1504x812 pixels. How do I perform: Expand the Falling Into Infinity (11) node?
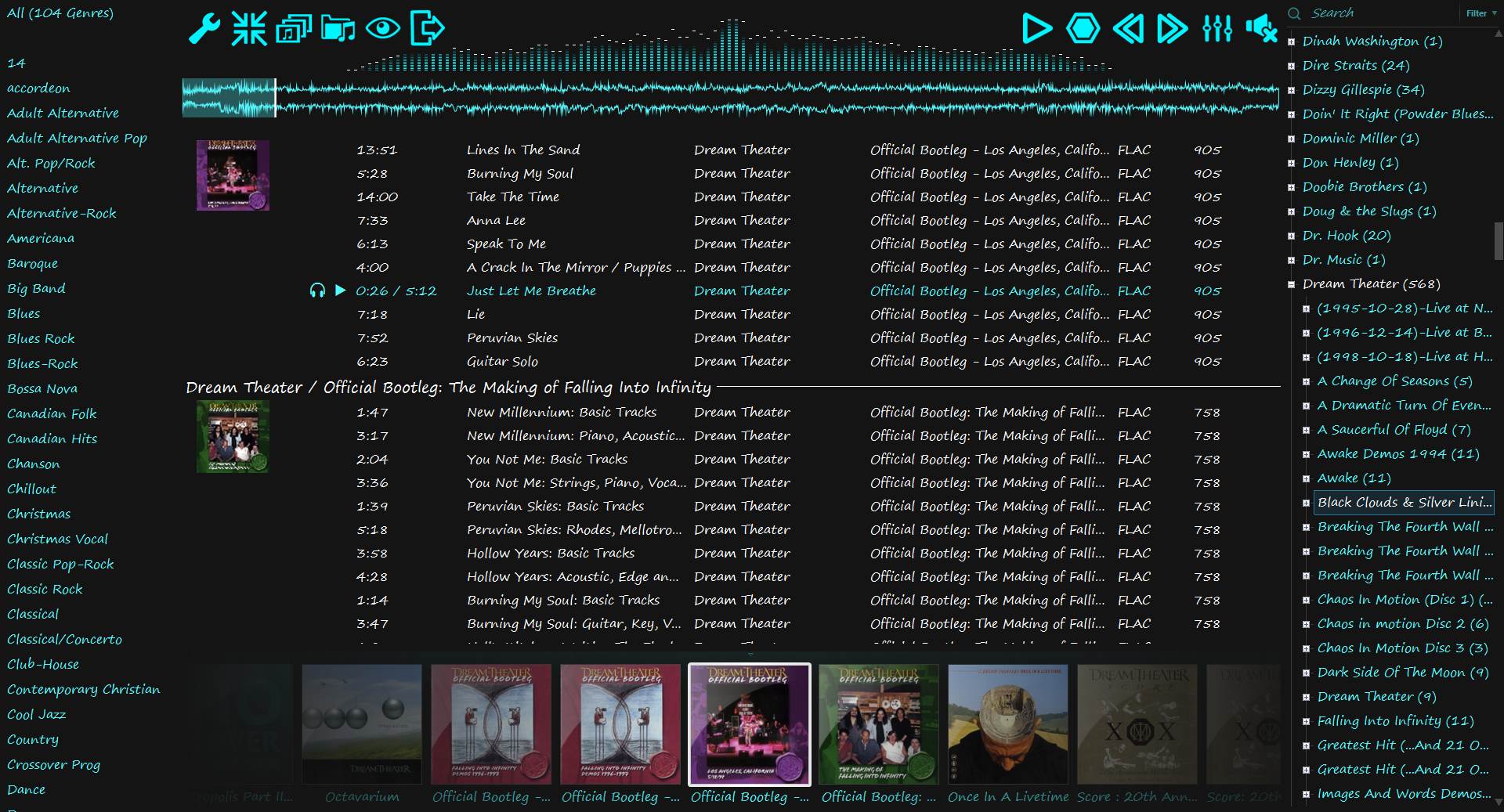(1306, 721)
